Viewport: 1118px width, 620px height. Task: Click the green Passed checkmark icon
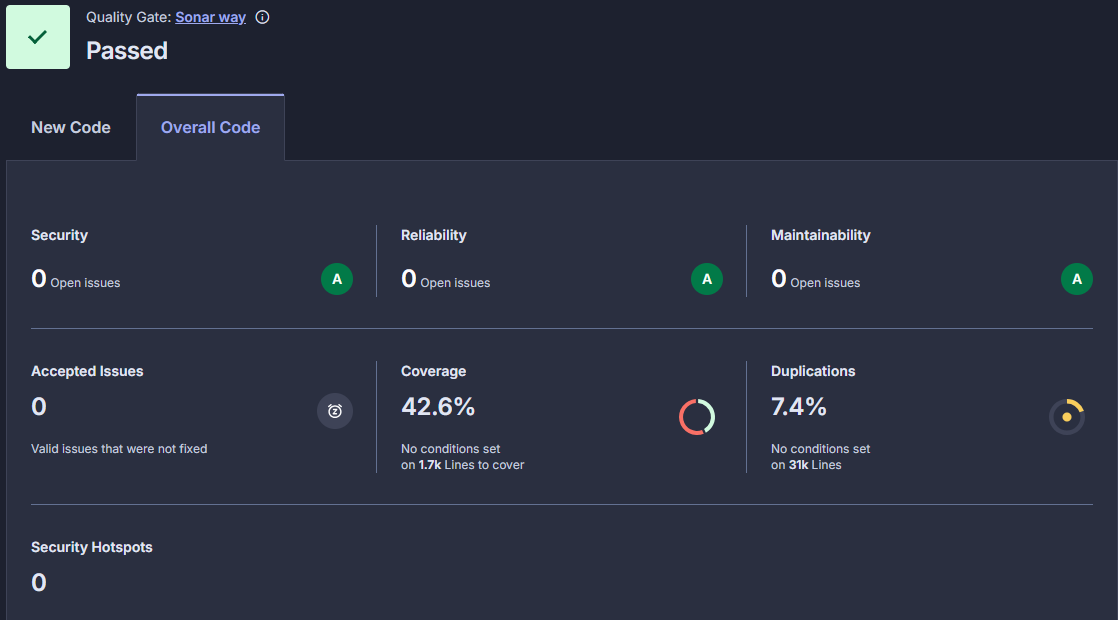tap(38, 37)
